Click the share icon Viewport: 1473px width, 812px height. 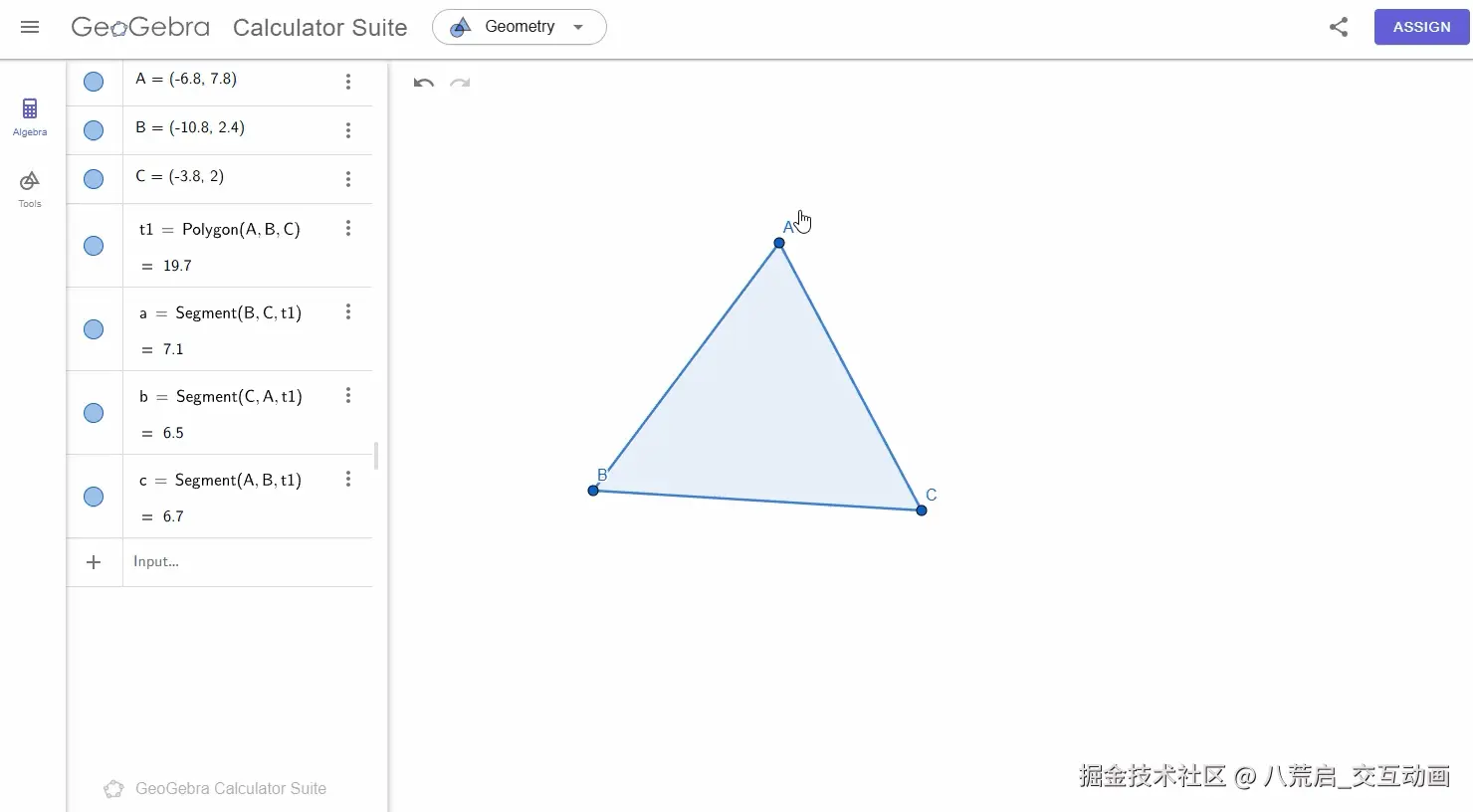click(1339, 27)
